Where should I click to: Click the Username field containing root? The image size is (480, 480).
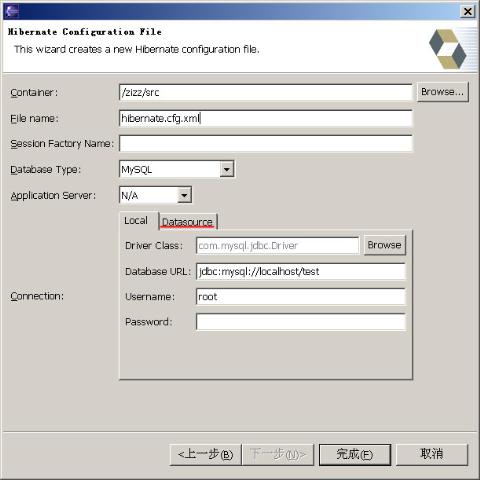click(x=301, y=297)
